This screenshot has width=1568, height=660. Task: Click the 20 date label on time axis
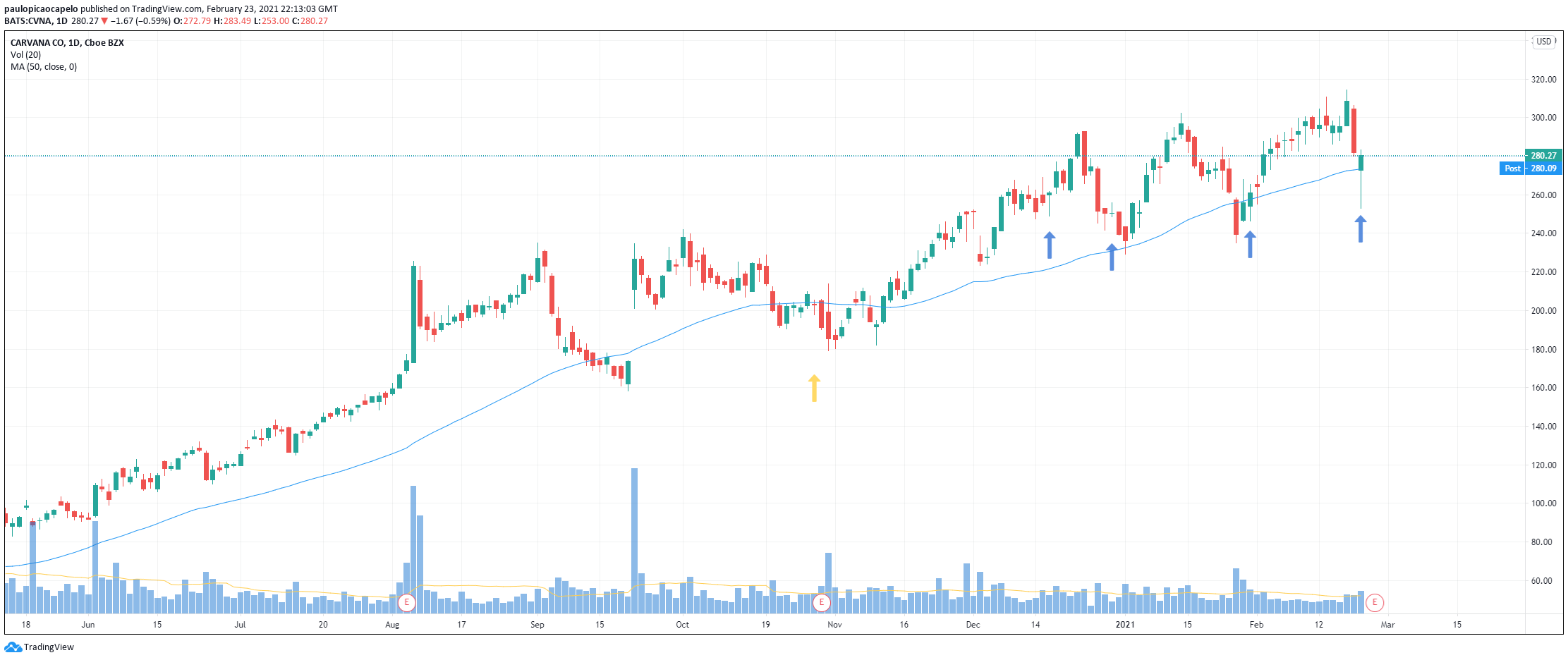(x=323, y=625)
